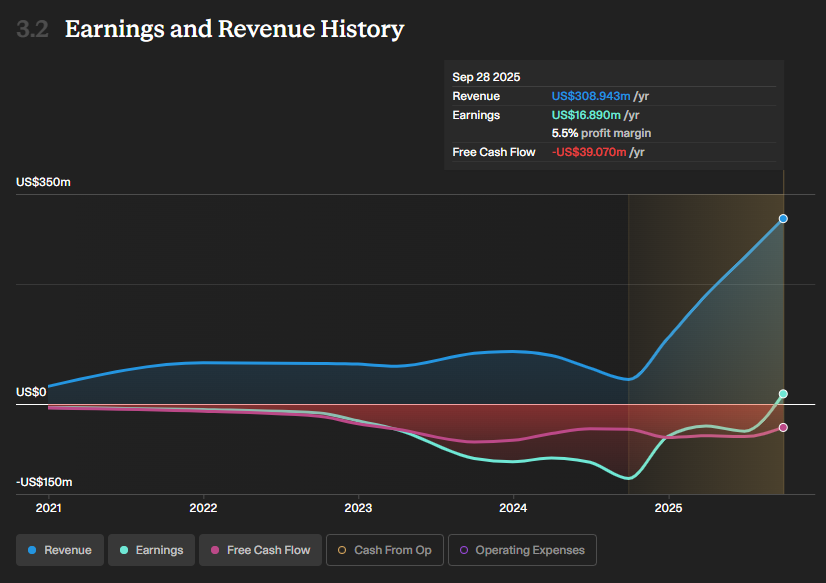826x583 pixels.
Task: Click the Free Cash Flow value in tooltip
Action: (x=589, y=152)
